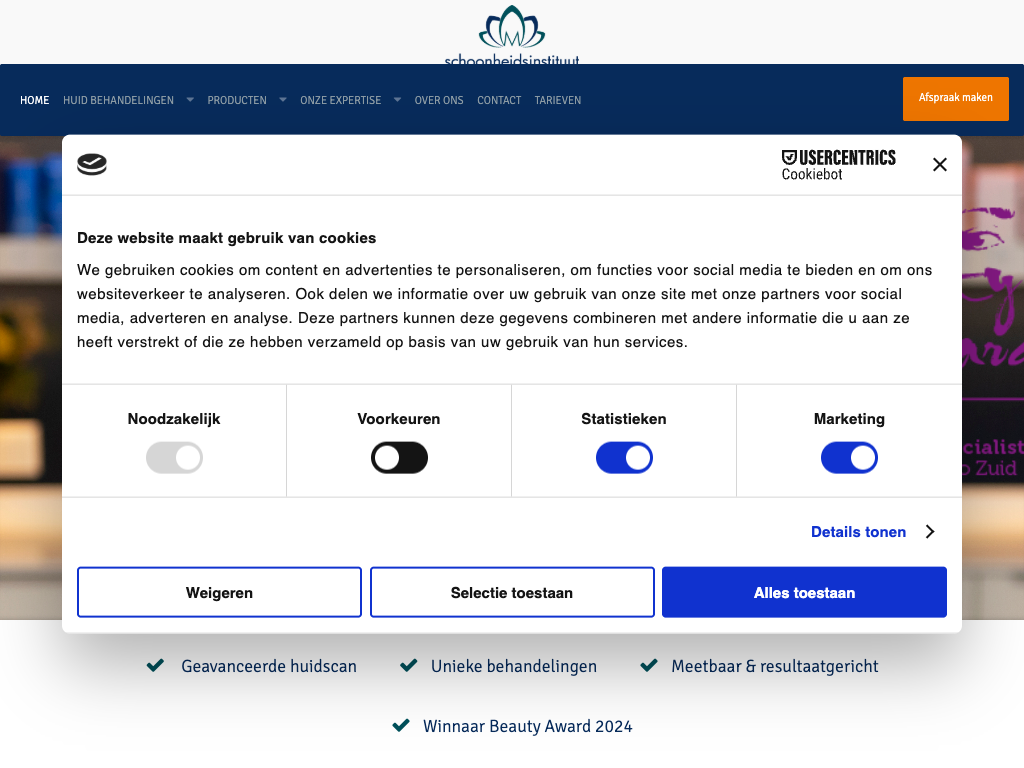View the Tarieven page

[558, 100]
